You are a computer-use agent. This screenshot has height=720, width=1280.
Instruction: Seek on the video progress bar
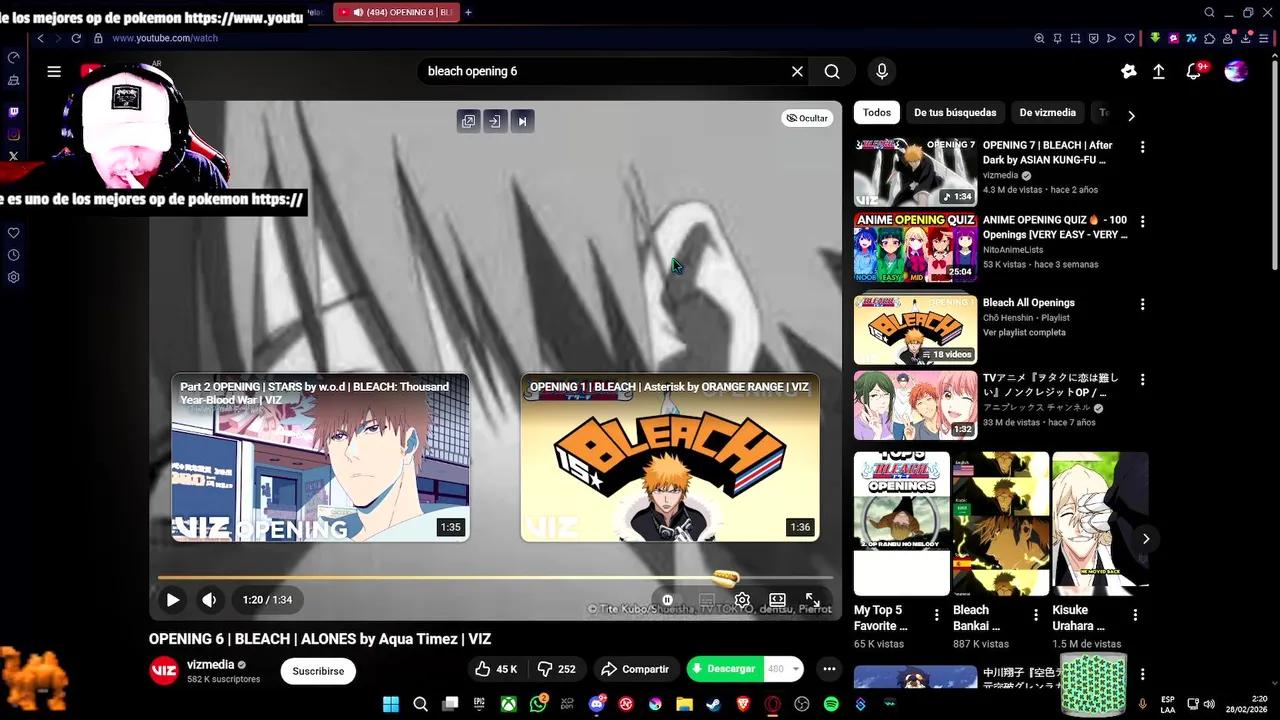[x=494, y=577]
